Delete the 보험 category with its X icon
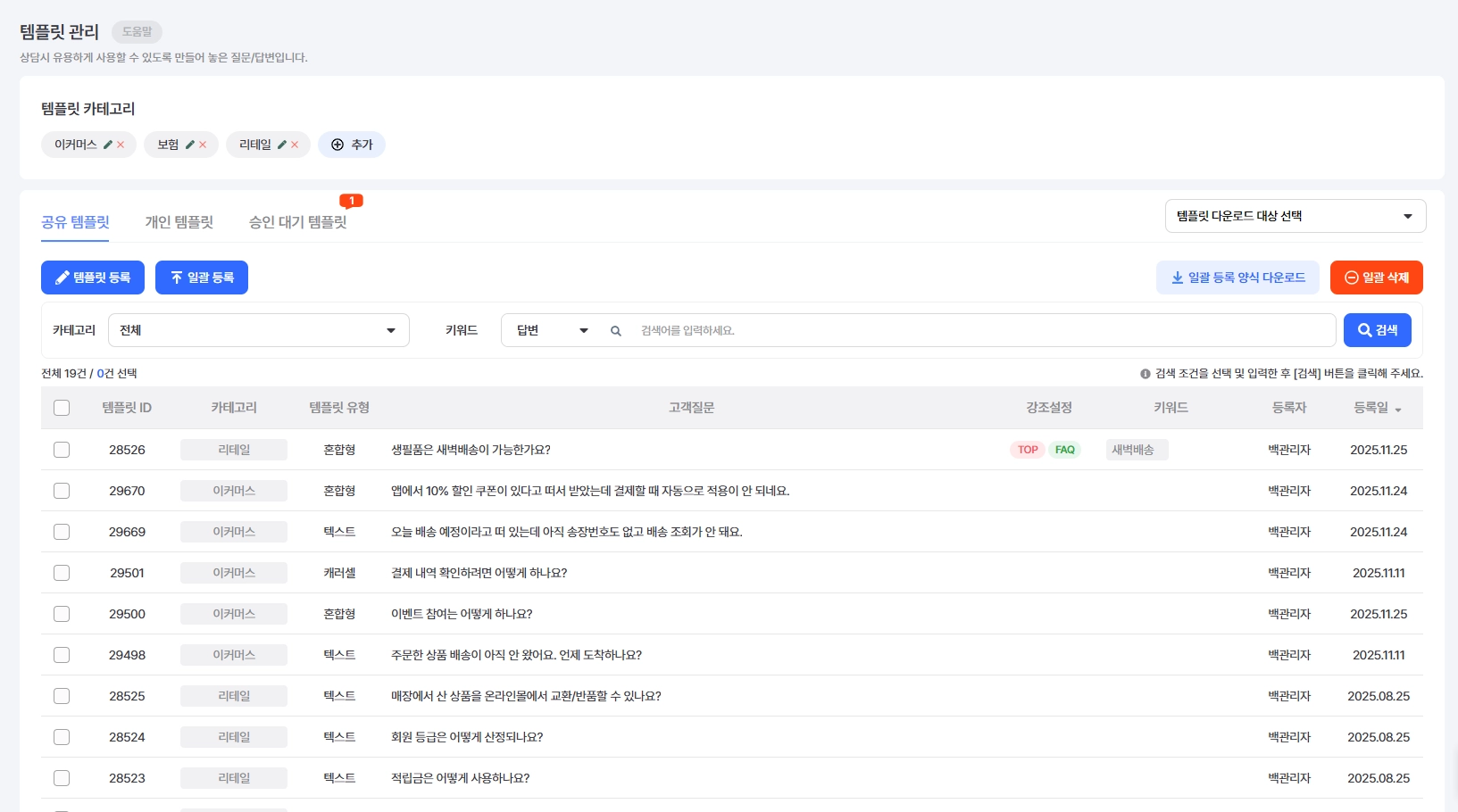Image resolution: width=1458 pixels, height=812 pixels. point(203,145)
